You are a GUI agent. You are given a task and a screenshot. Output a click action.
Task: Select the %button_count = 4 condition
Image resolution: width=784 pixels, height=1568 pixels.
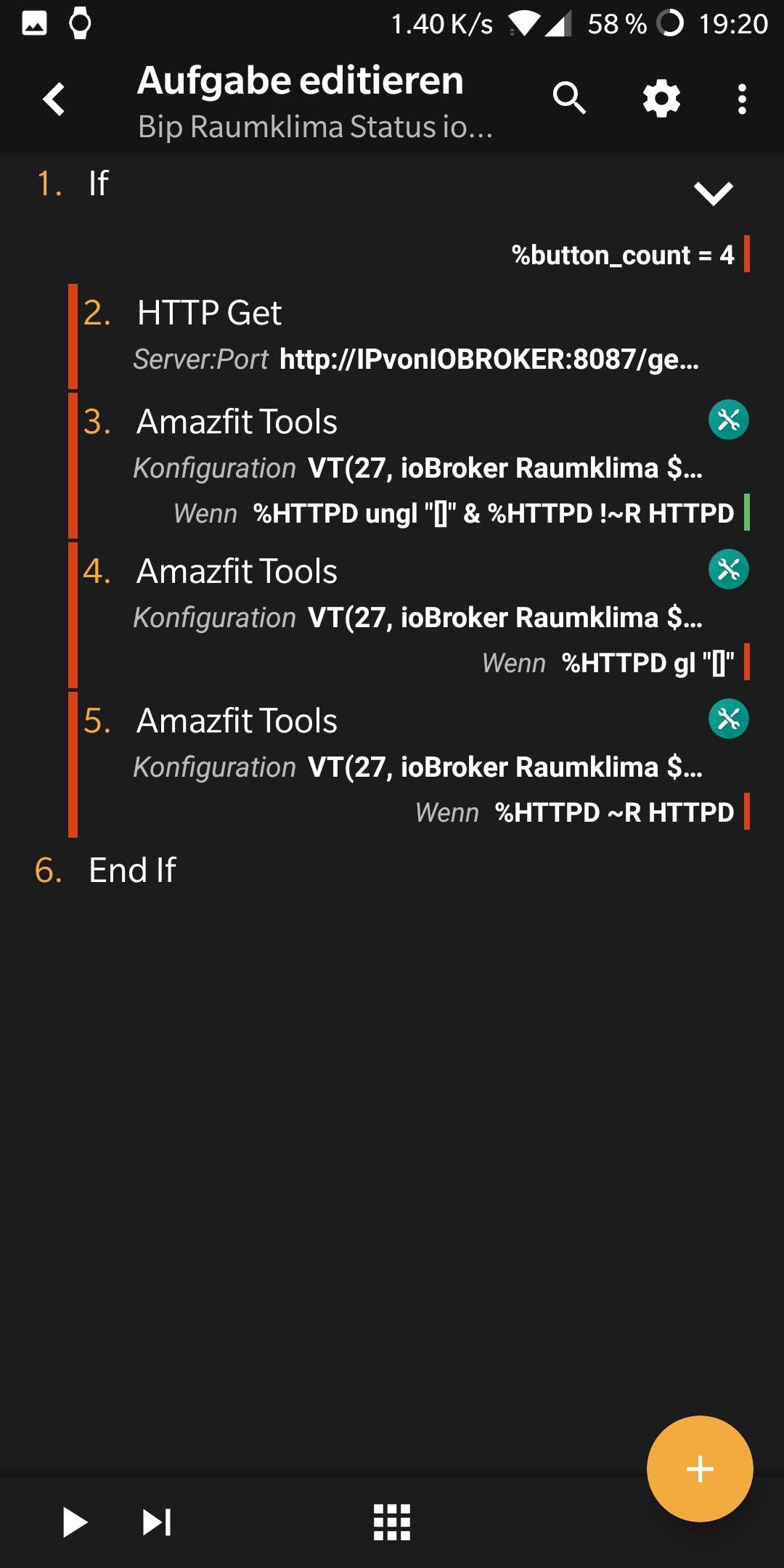click(622, 255)
